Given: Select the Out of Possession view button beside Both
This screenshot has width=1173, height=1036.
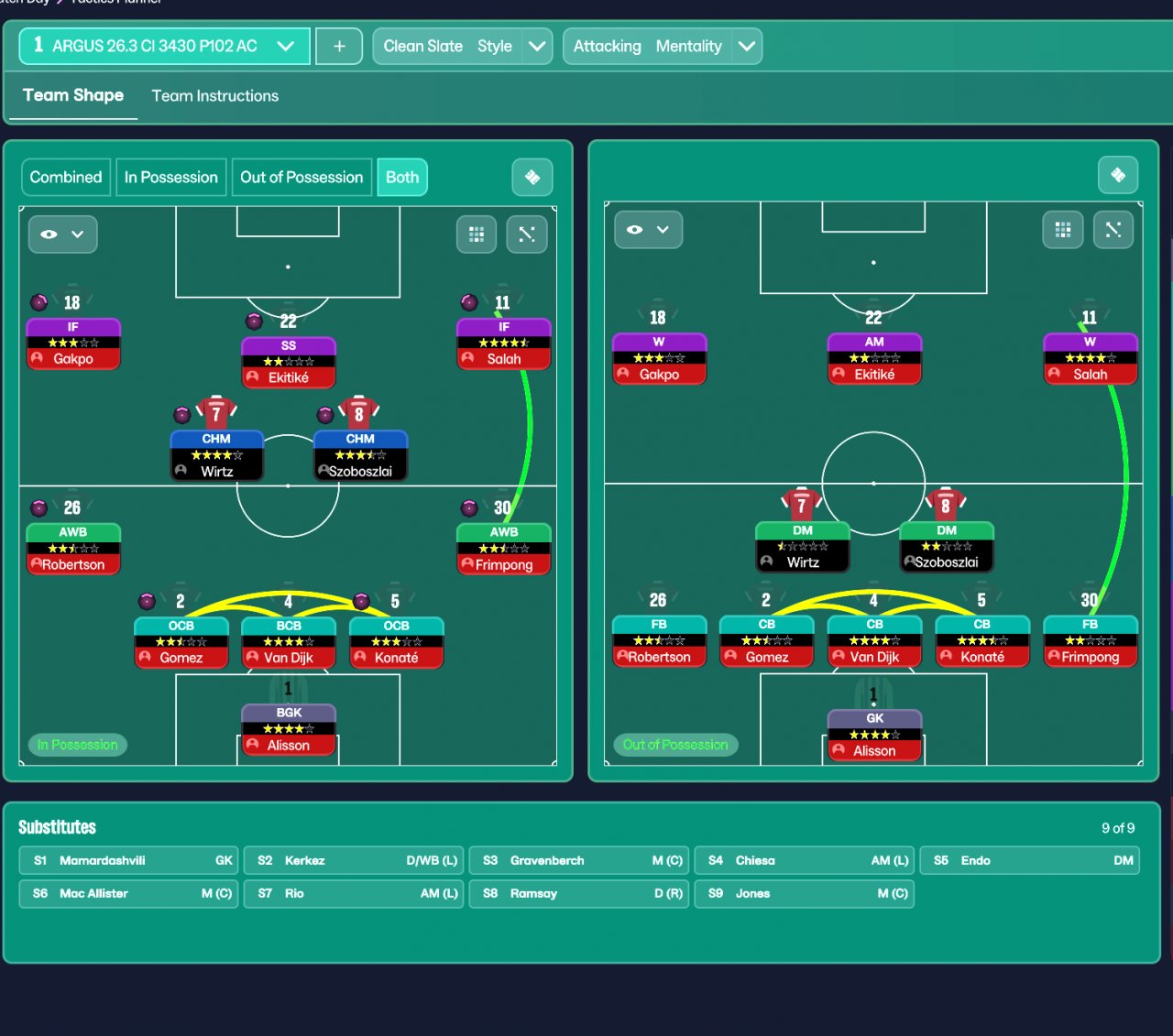Looking at the screenshot, I should [x=301, y=178].
